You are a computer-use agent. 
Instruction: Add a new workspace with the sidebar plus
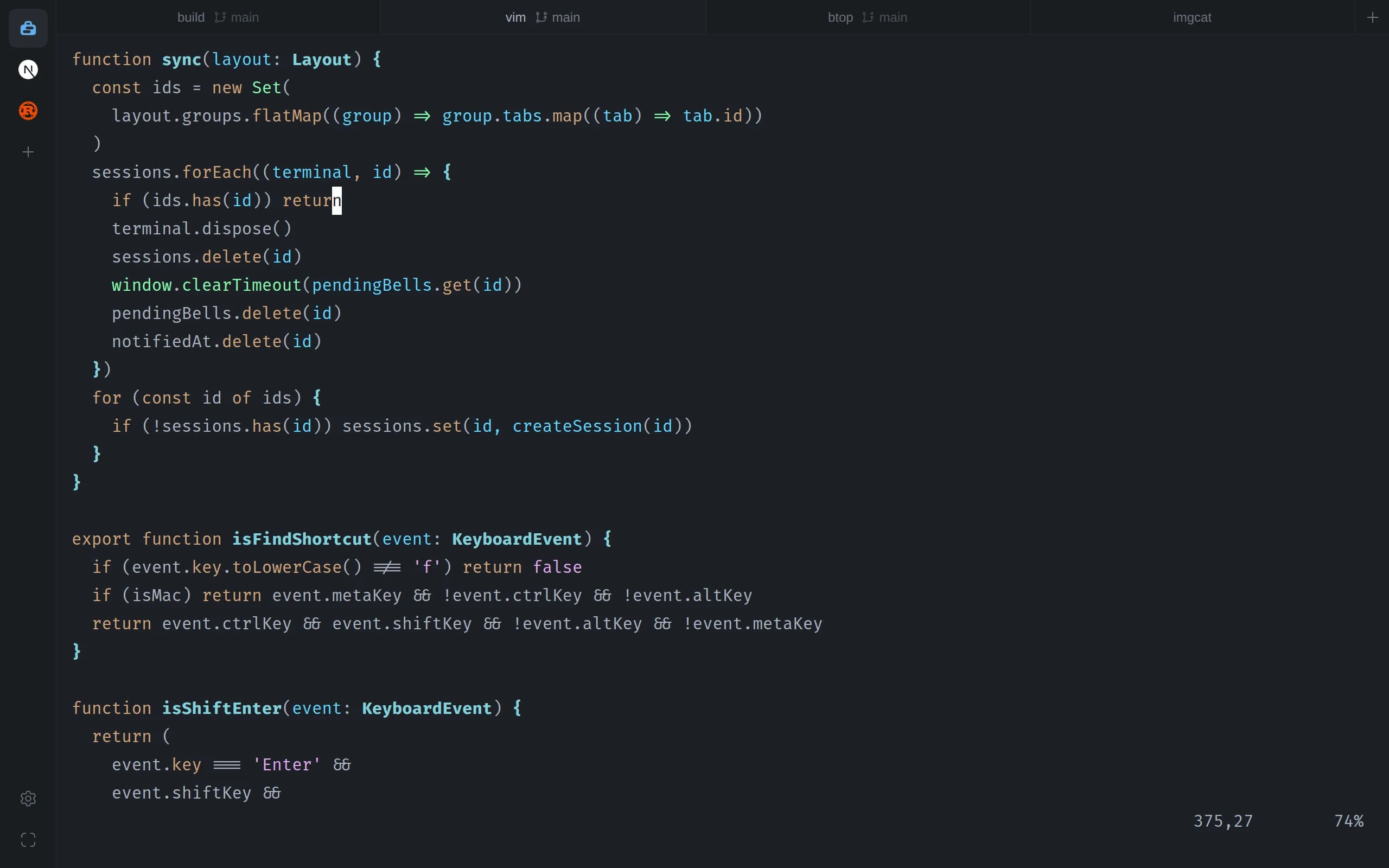pyautogui.click(x=28, y=151)
